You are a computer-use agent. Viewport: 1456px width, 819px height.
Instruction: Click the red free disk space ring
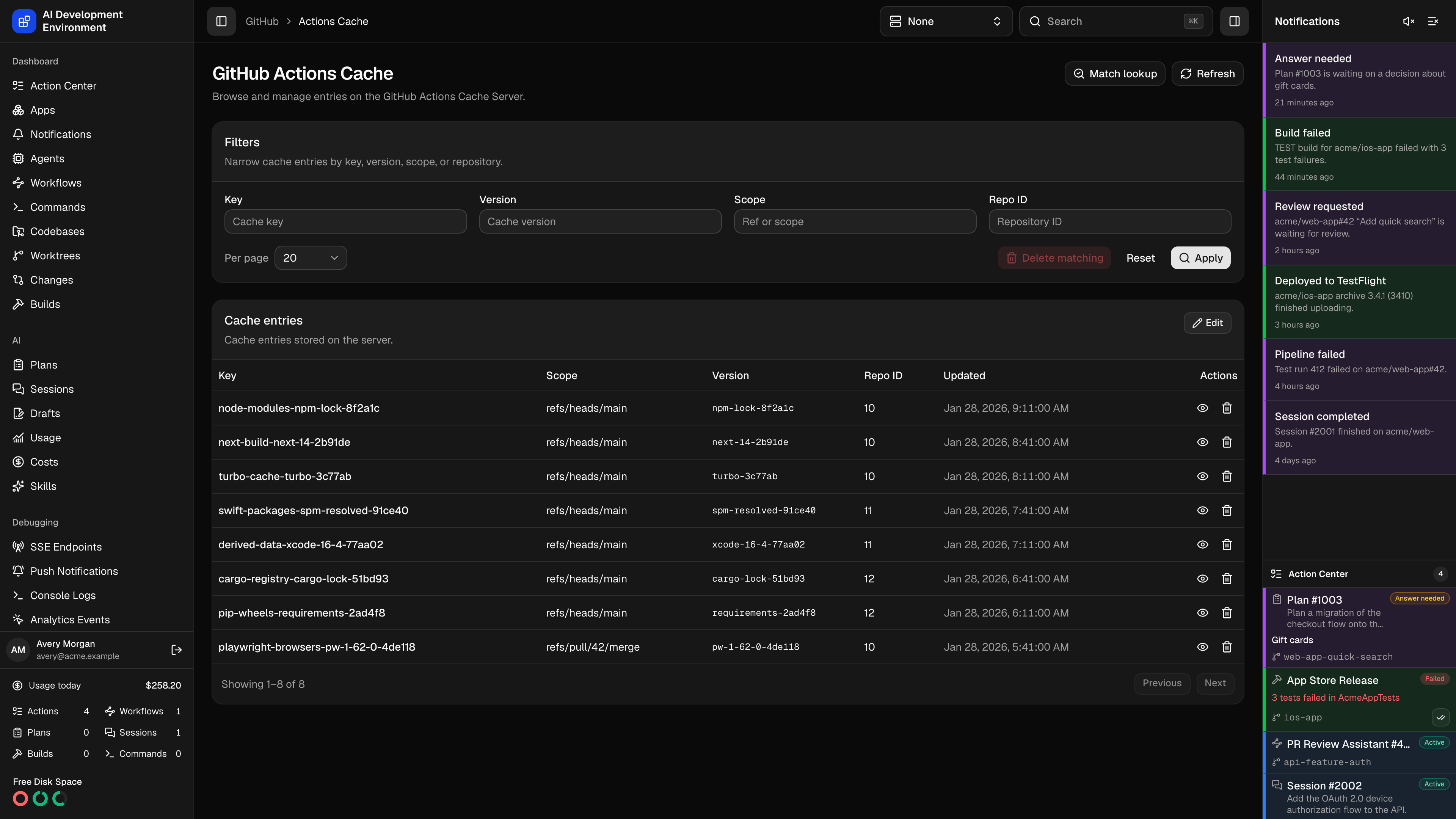[20, 799]
